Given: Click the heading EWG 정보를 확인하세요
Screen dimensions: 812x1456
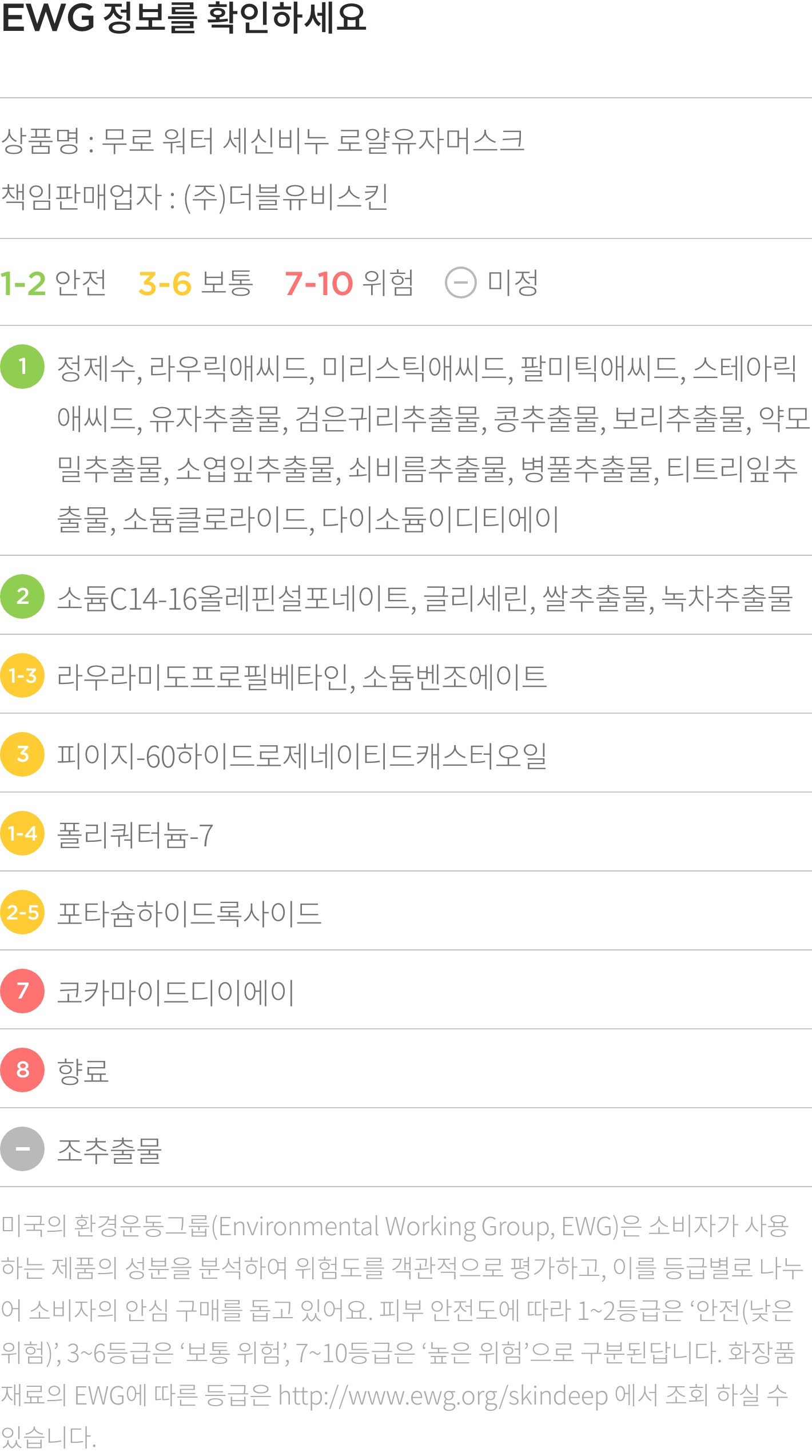Looking at the screenshot, I should [184, 18].
